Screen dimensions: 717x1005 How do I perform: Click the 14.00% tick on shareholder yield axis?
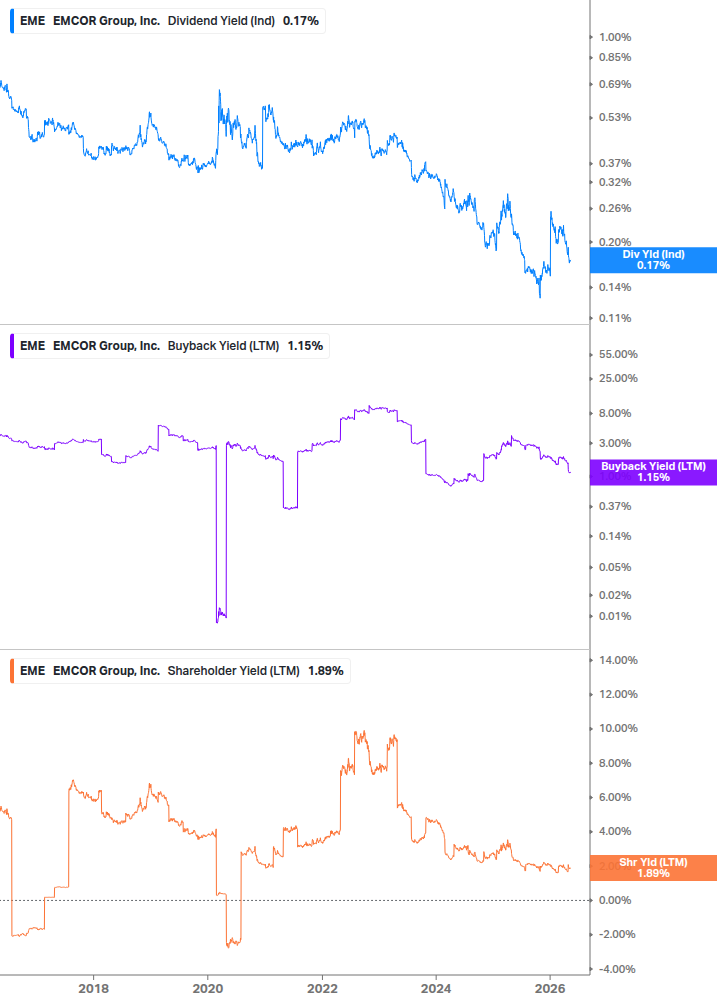click(618, 660)
